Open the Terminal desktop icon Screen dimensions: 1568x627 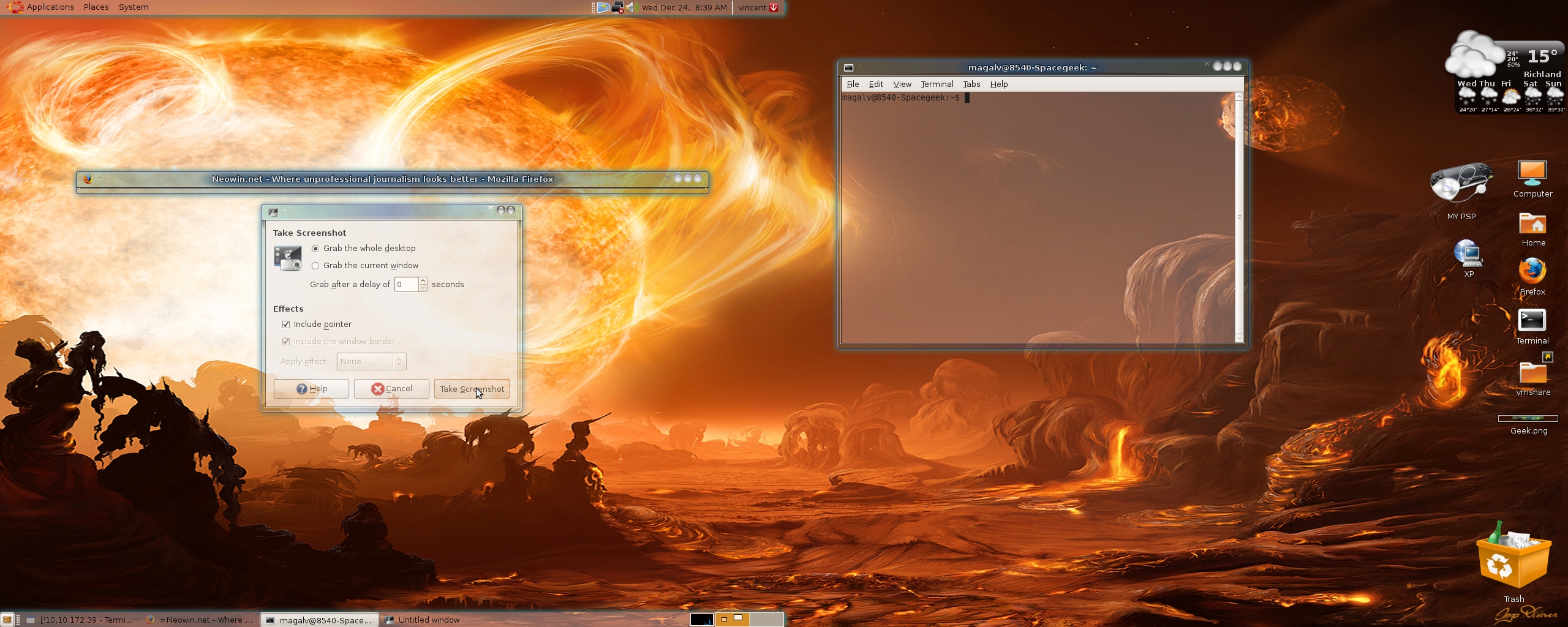(1532, 321)
